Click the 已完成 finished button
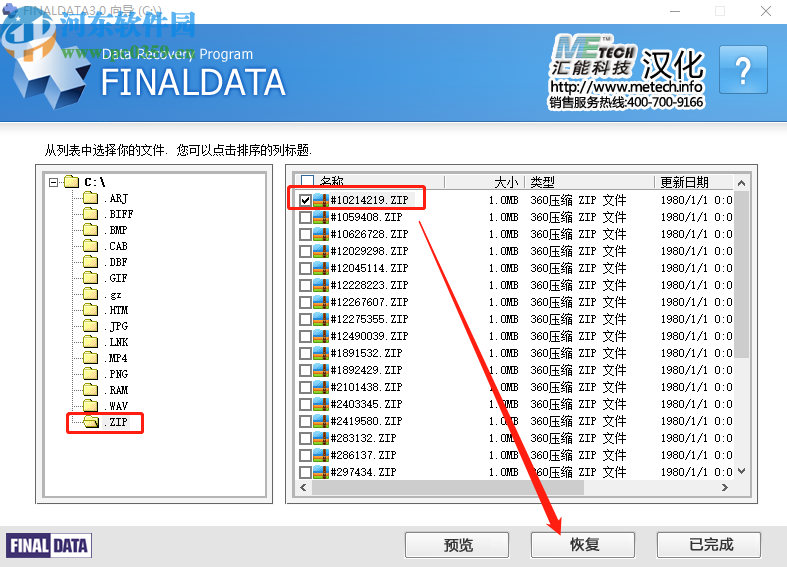The height and width of the screenshot is (567, 787). [709, 545]
